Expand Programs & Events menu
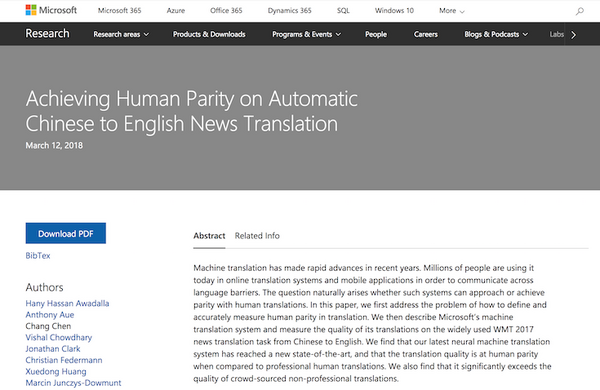Viewport: 600px width, 390px height. tap(306, 34)
